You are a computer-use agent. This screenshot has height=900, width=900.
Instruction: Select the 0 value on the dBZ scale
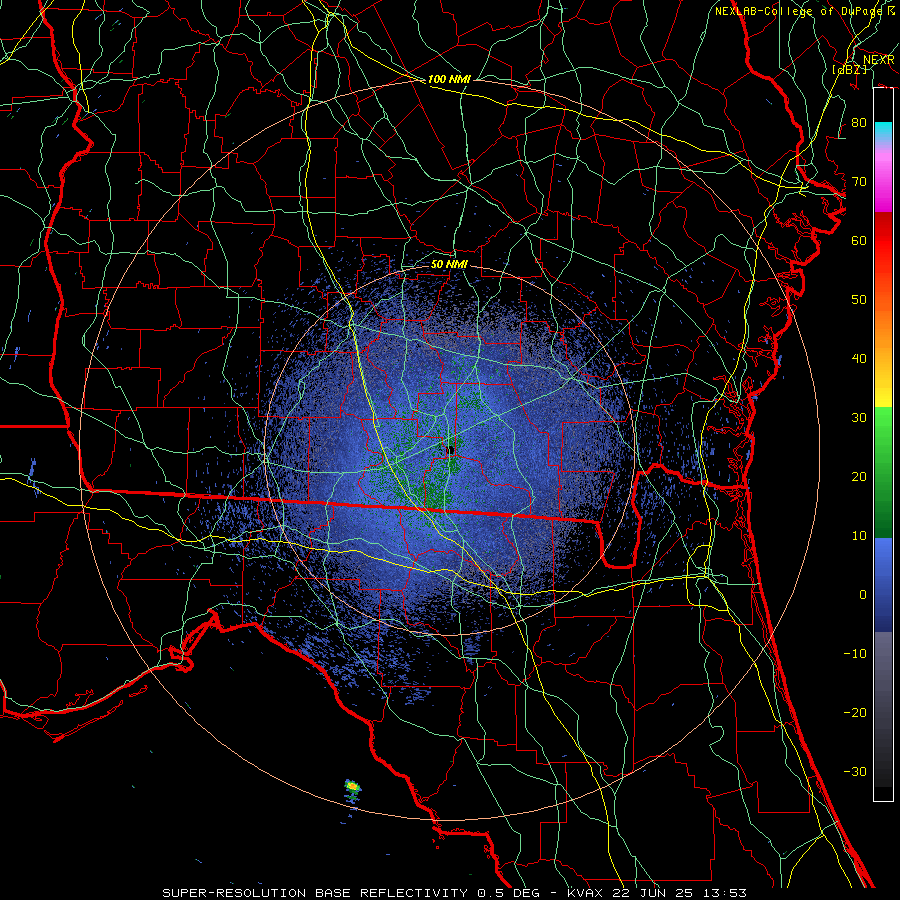coord(863,595)
